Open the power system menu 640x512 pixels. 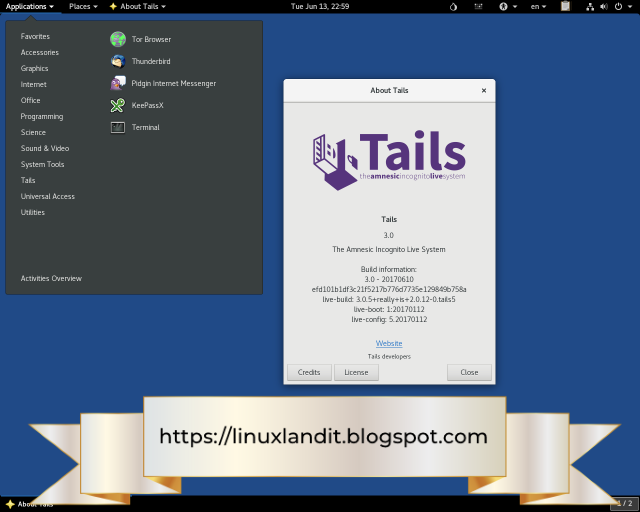coord(623,7)
